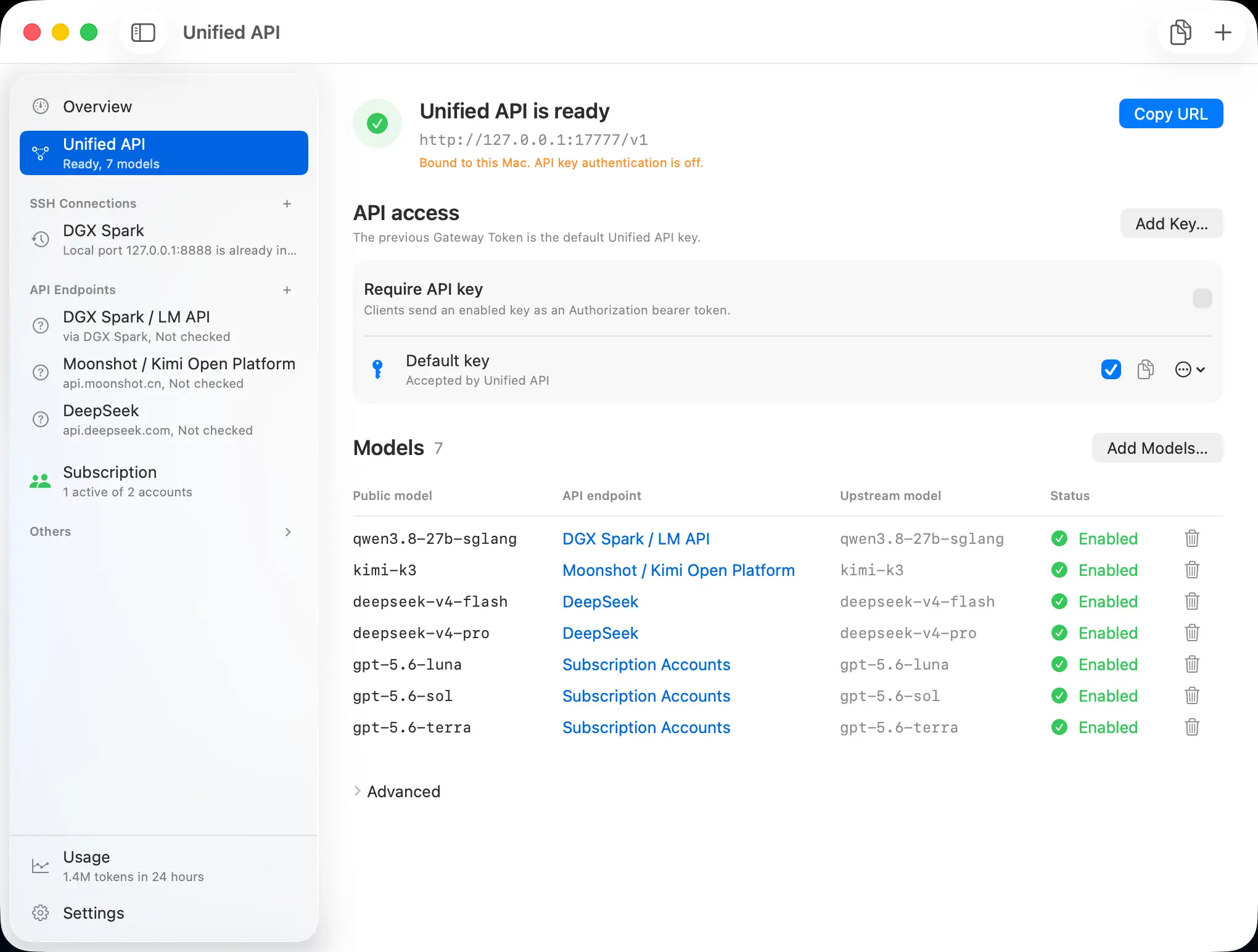The width and height of the screenshot is (1258, 952).
Task: Click the Add Key... button
Action: point(1171,223)
